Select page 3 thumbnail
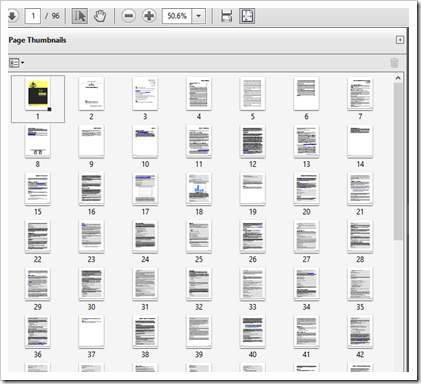 145,94
